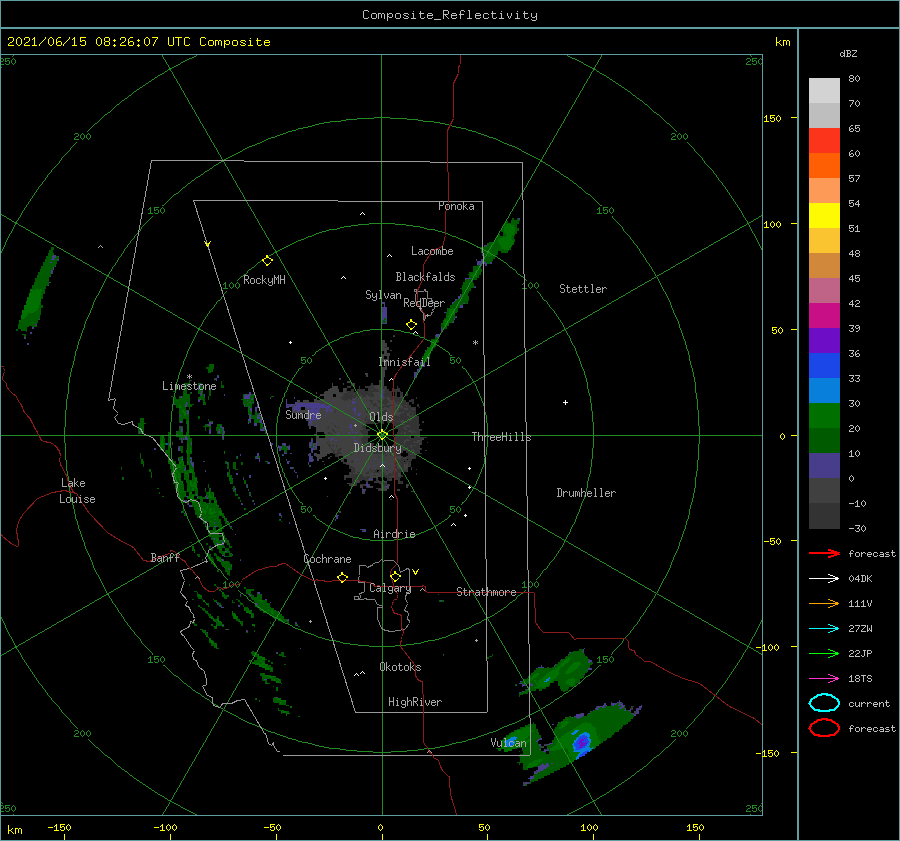Click the cyan 27ZW arrow icon
The height and width of the screenshot is (841, 900).
824,629
